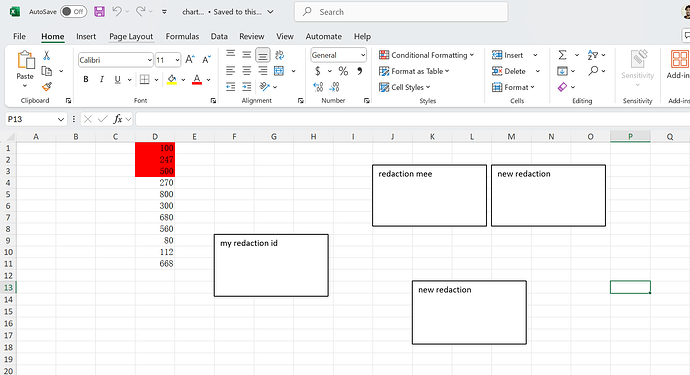The width and height of the screenshot is (690, 375).
Task: Align text right
Action: coord(263,70)
